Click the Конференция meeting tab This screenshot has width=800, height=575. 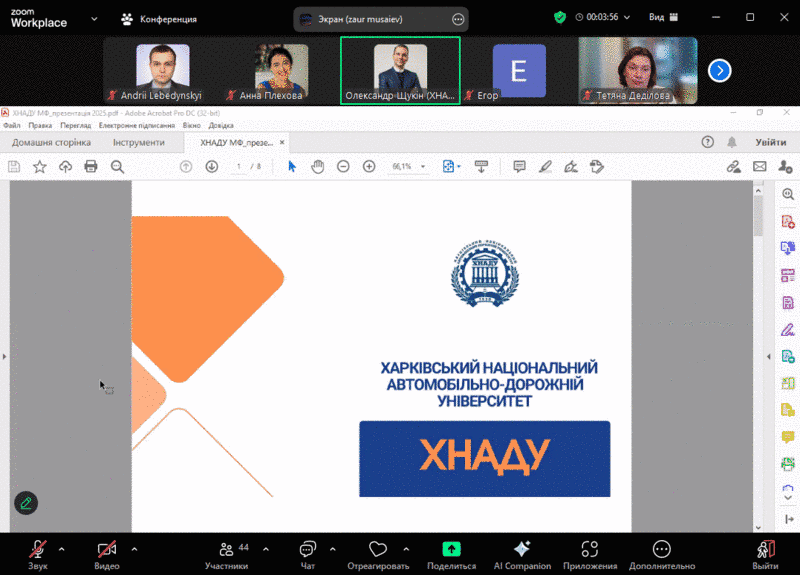(159, 19)
